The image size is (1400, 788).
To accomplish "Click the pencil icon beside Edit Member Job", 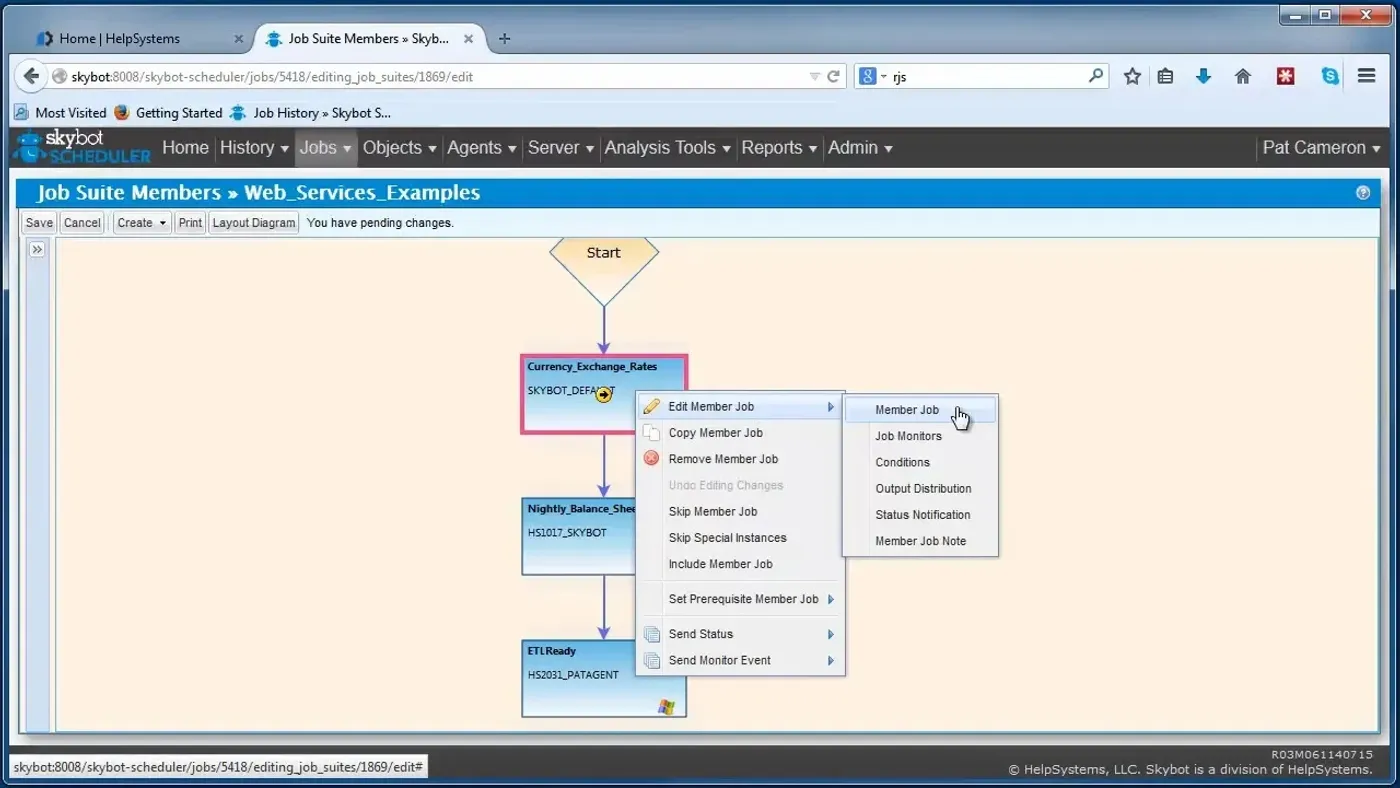I will coord(651,407).
